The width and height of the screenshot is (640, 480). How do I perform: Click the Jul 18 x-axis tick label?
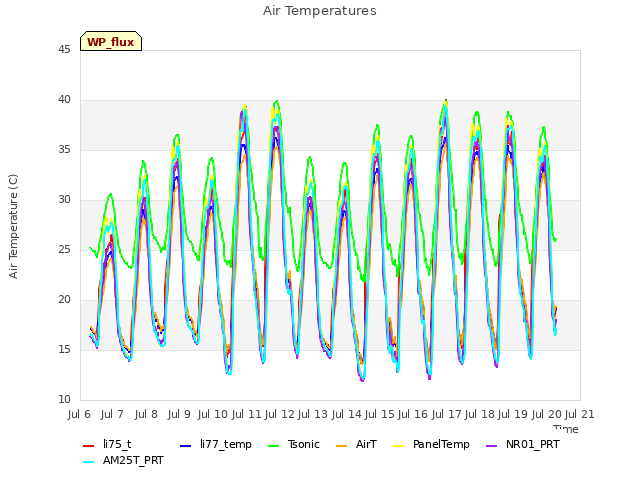(480, 414)
